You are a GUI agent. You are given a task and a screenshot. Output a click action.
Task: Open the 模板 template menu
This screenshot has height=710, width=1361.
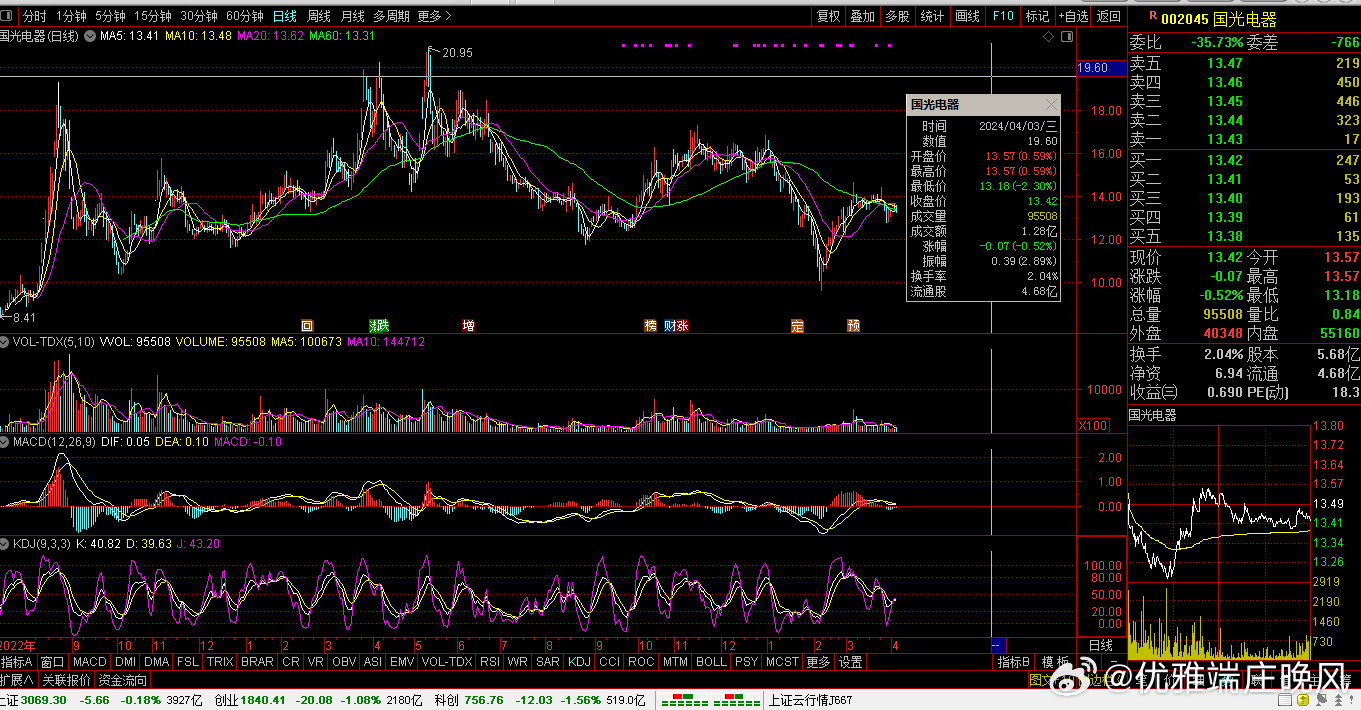coord(1055,662)
